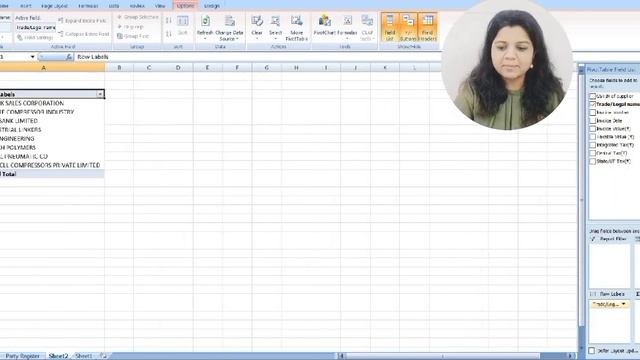Screen dimensions: 640x360
Task: Check the GSTIN of supplier field
Action: 592,96
